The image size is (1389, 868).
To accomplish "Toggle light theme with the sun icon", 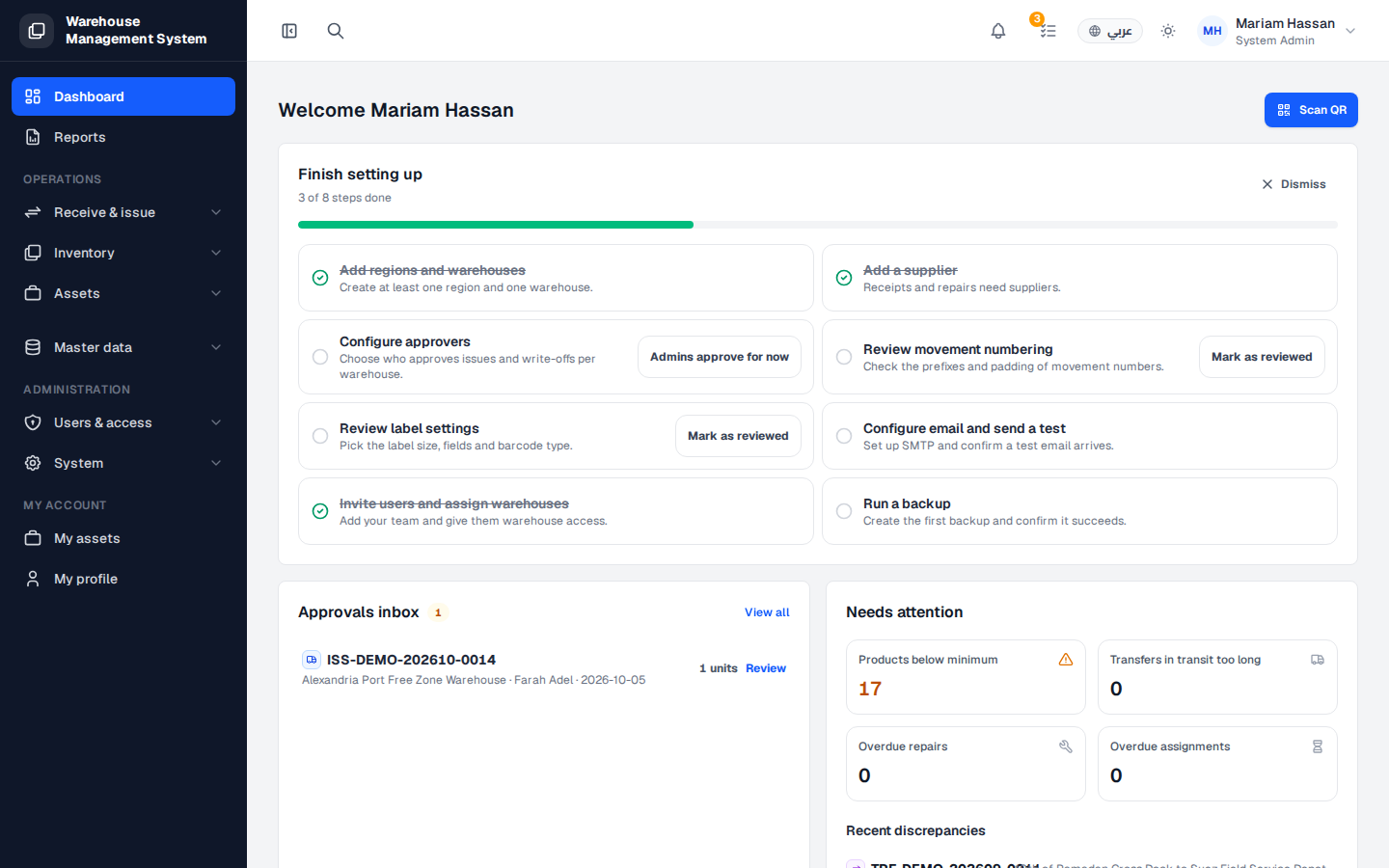I will coord(1168,31).
